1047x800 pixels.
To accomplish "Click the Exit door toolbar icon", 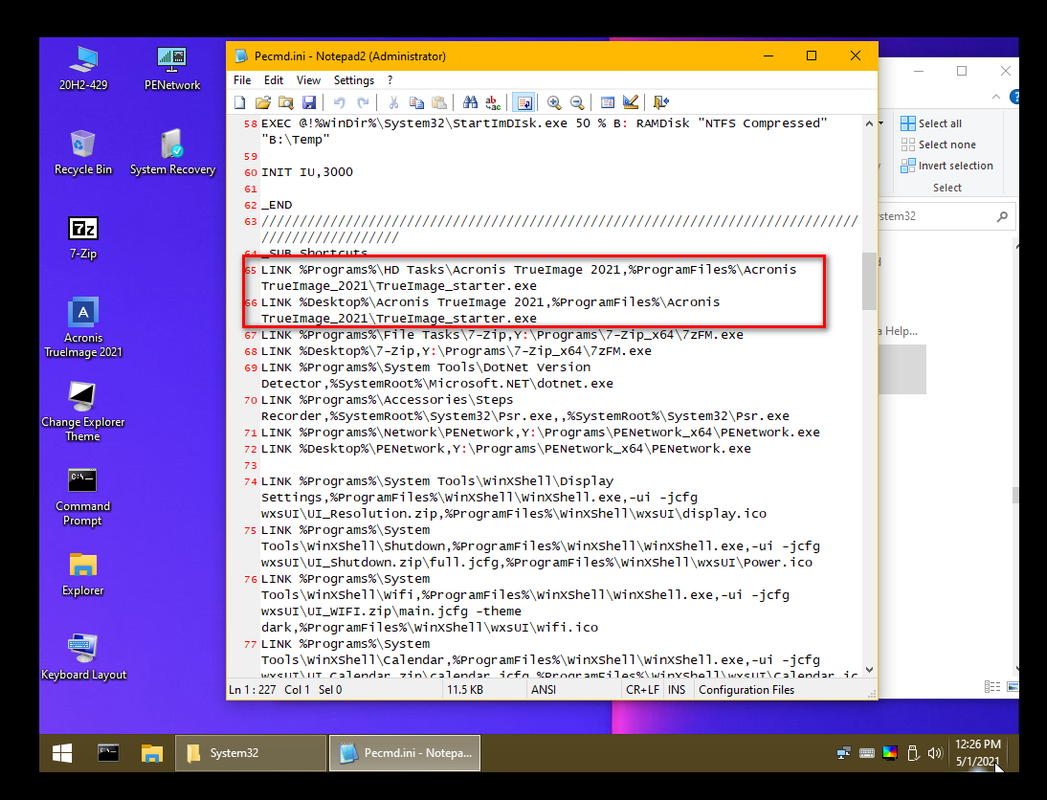I will click(661, 102).
